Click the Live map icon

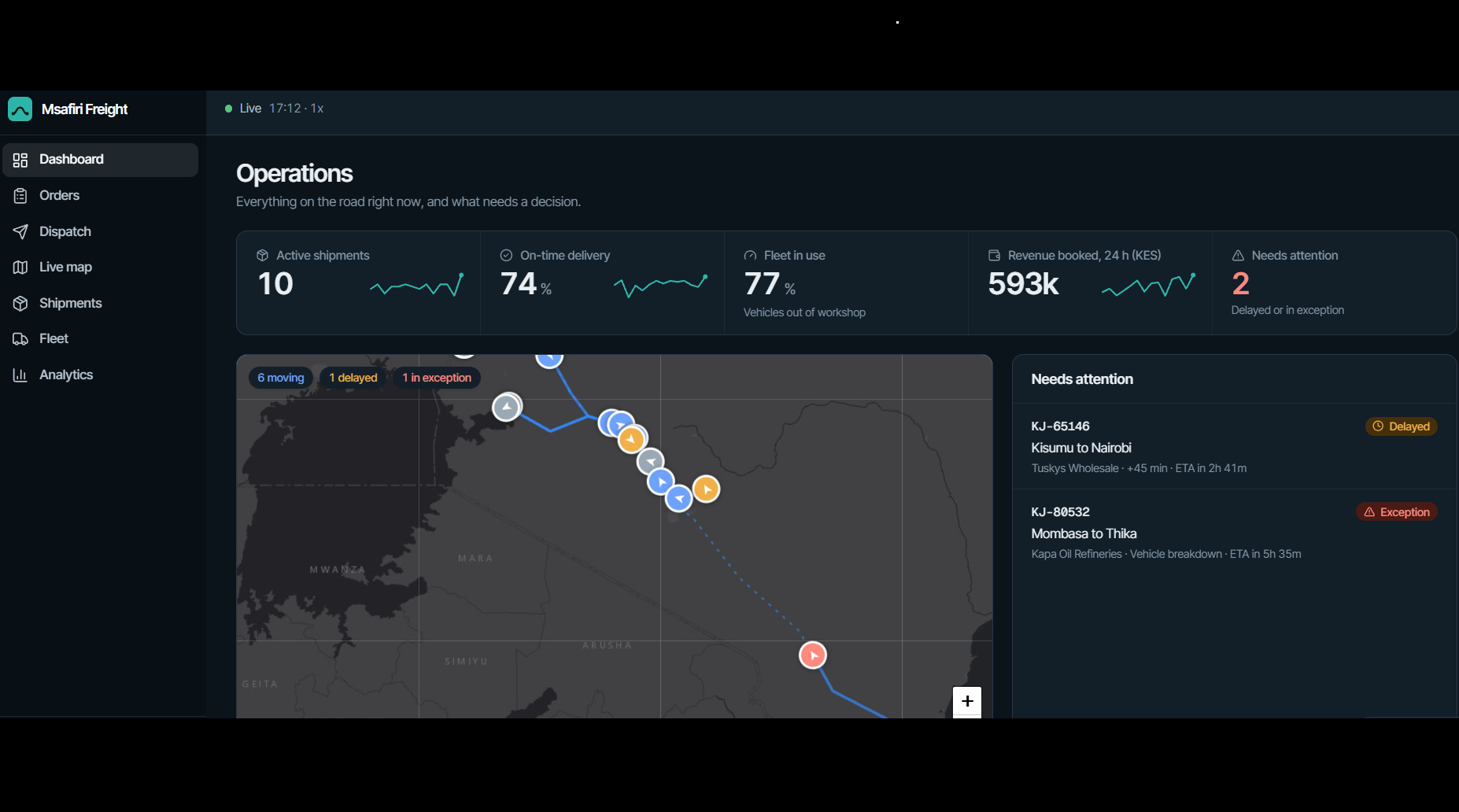[x=20, y=267]
